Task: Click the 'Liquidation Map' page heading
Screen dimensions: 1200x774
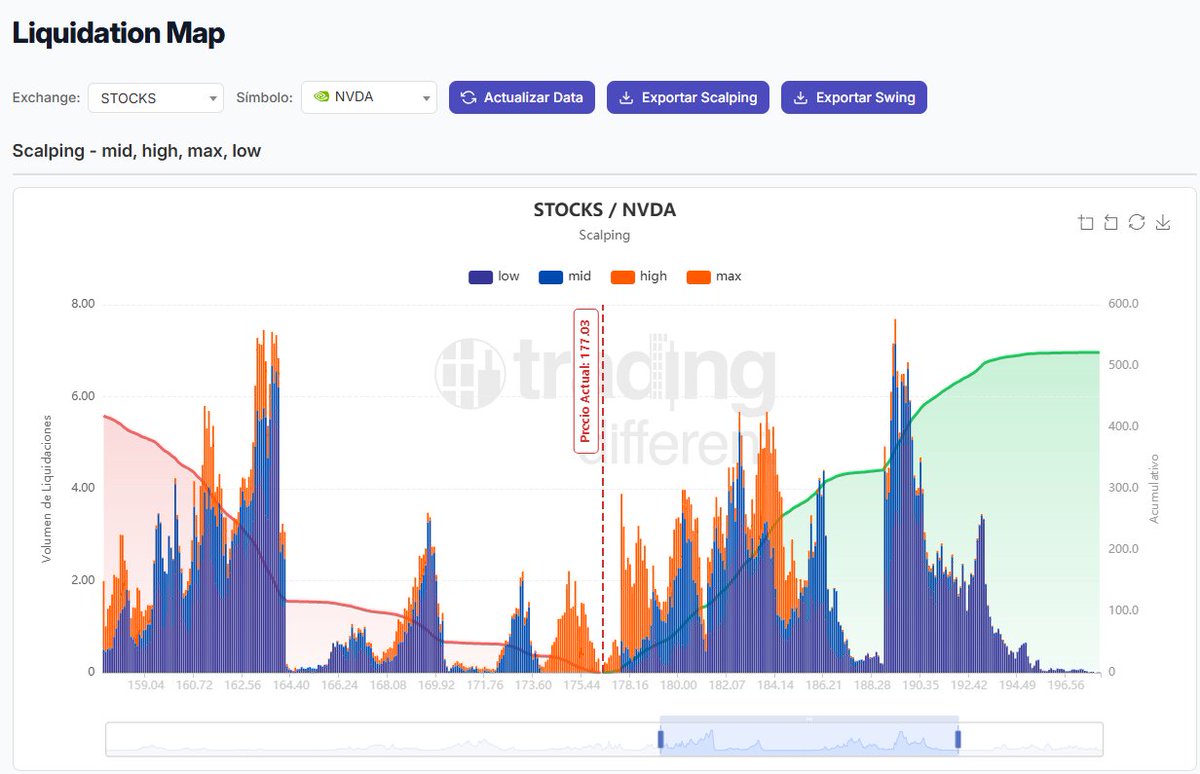Action: coord(118,33)
